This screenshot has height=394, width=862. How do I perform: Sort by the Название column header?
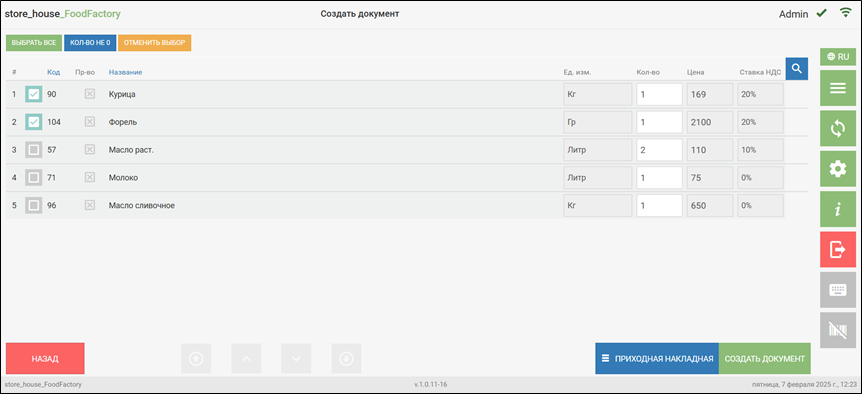point(125,73)
